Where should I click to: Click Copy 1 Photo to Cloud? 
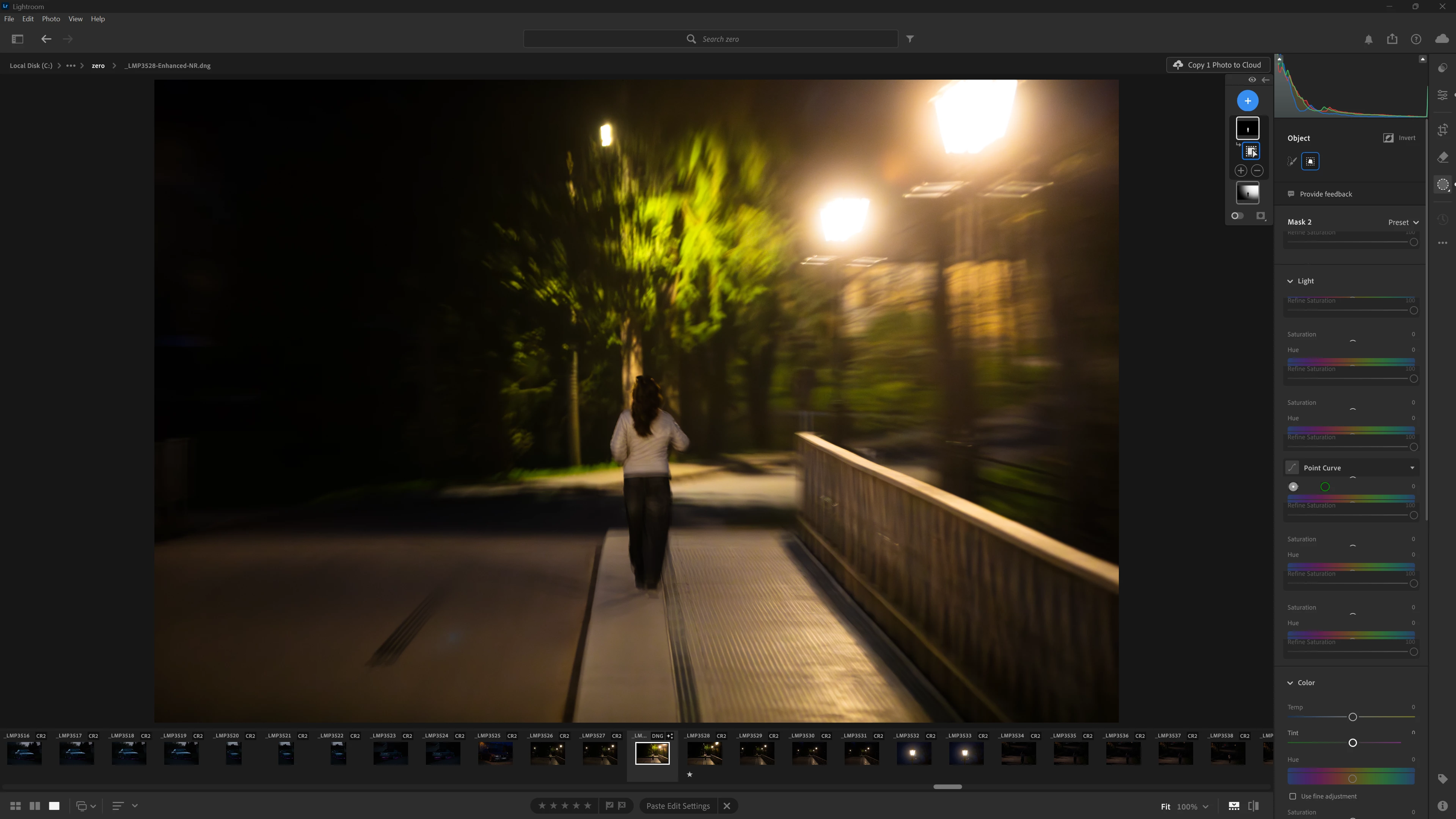[x=1218, y=65]
